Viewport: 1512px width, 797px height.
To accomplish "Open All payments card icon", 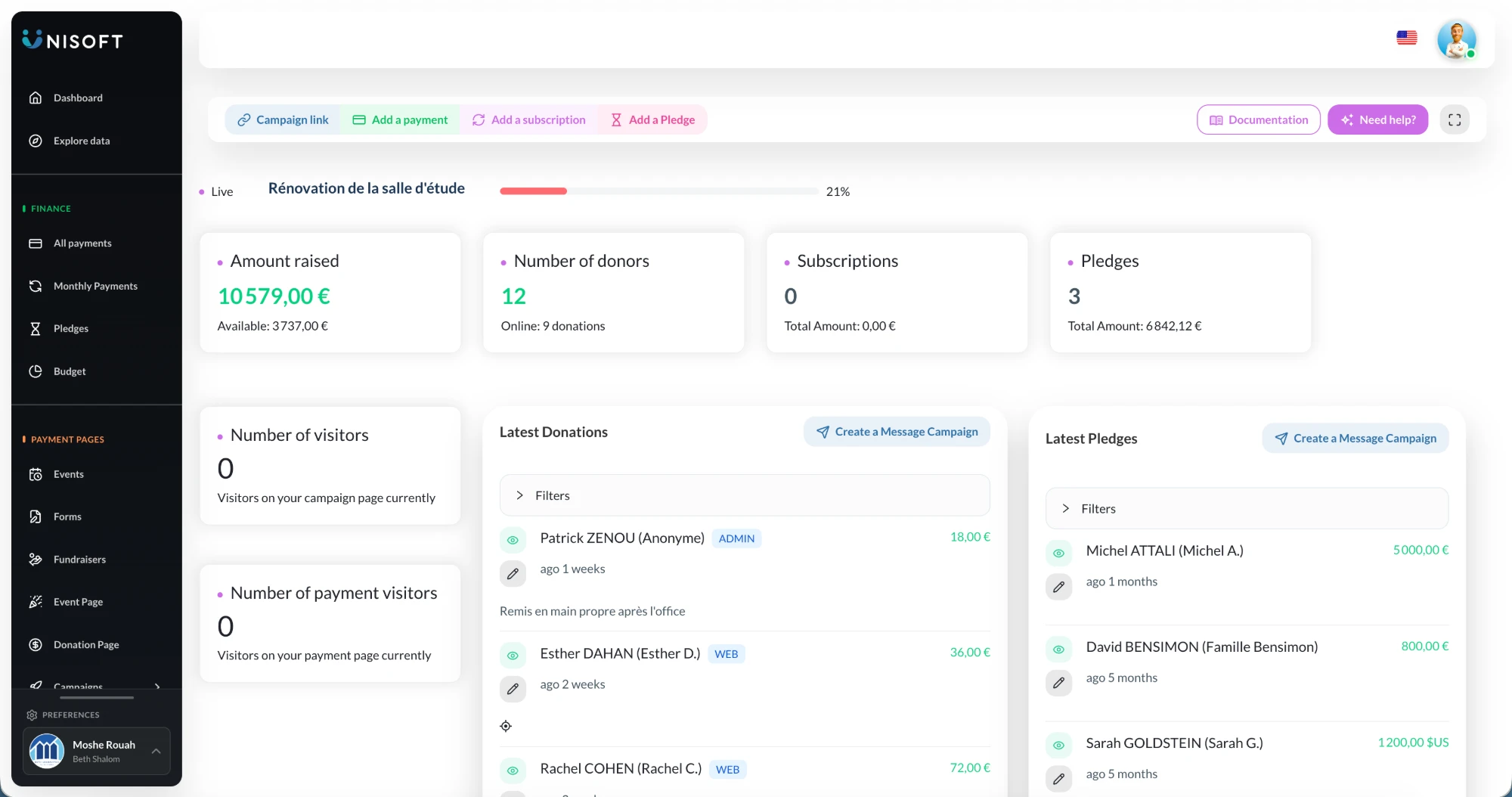I will click(x=36, y=243).
